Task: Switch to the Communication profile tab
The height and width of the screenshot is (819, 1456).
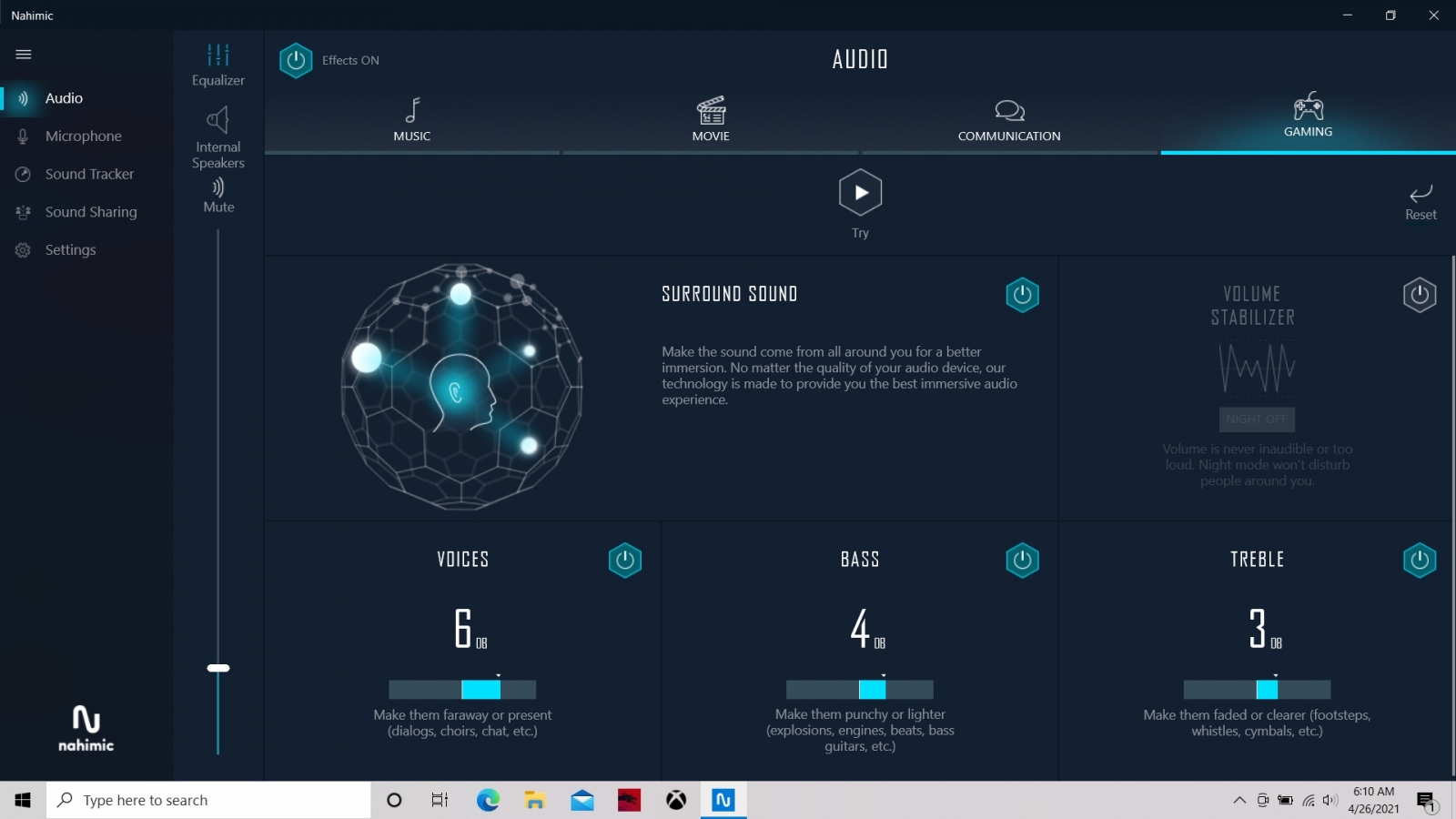Action: (x=1009, y=120)
